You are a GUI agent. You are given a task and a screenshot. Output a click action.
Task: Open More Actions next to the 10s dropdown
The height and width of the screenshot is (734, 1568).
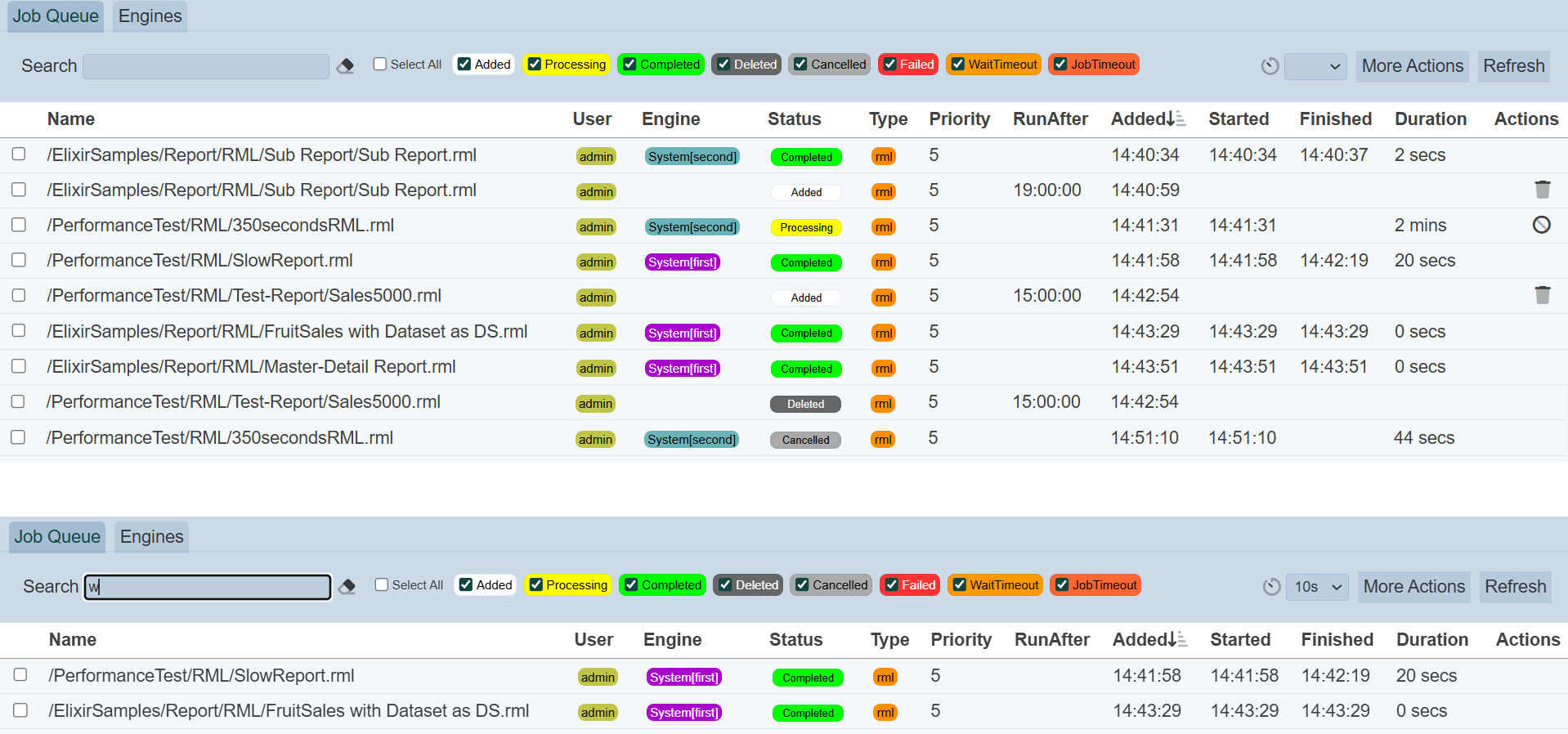[1413, 587]
